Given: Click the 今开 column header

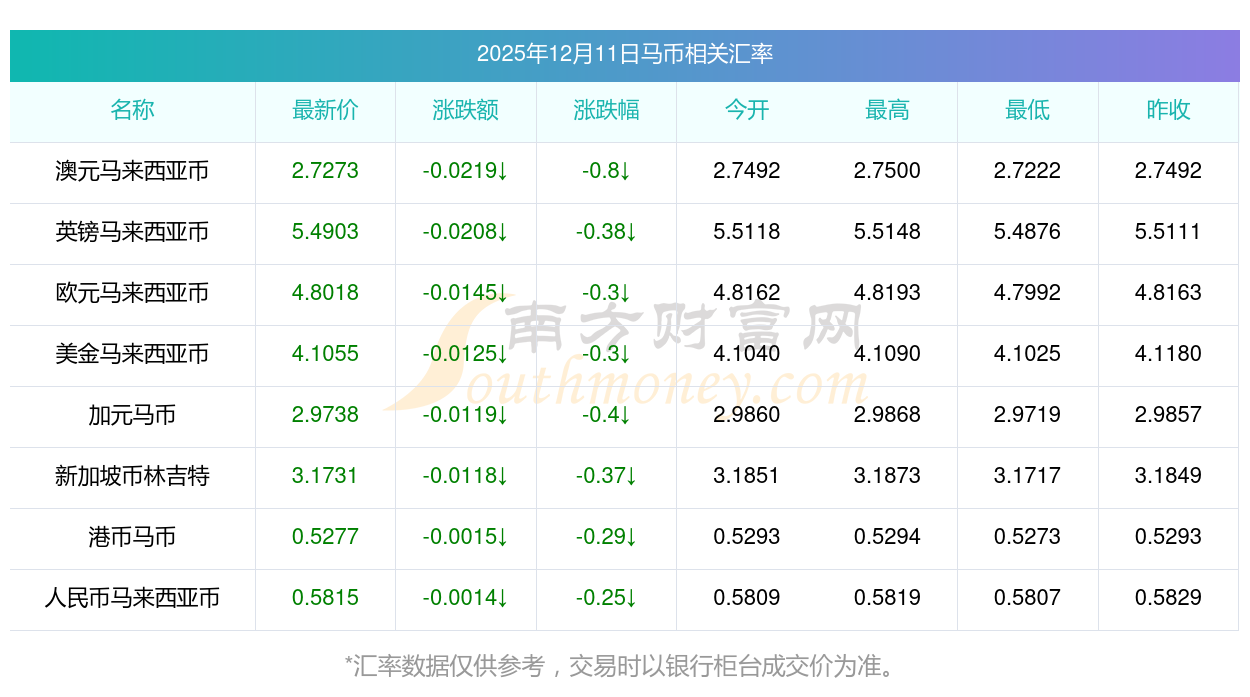Looking at the screenshot, I should point(746,110).
